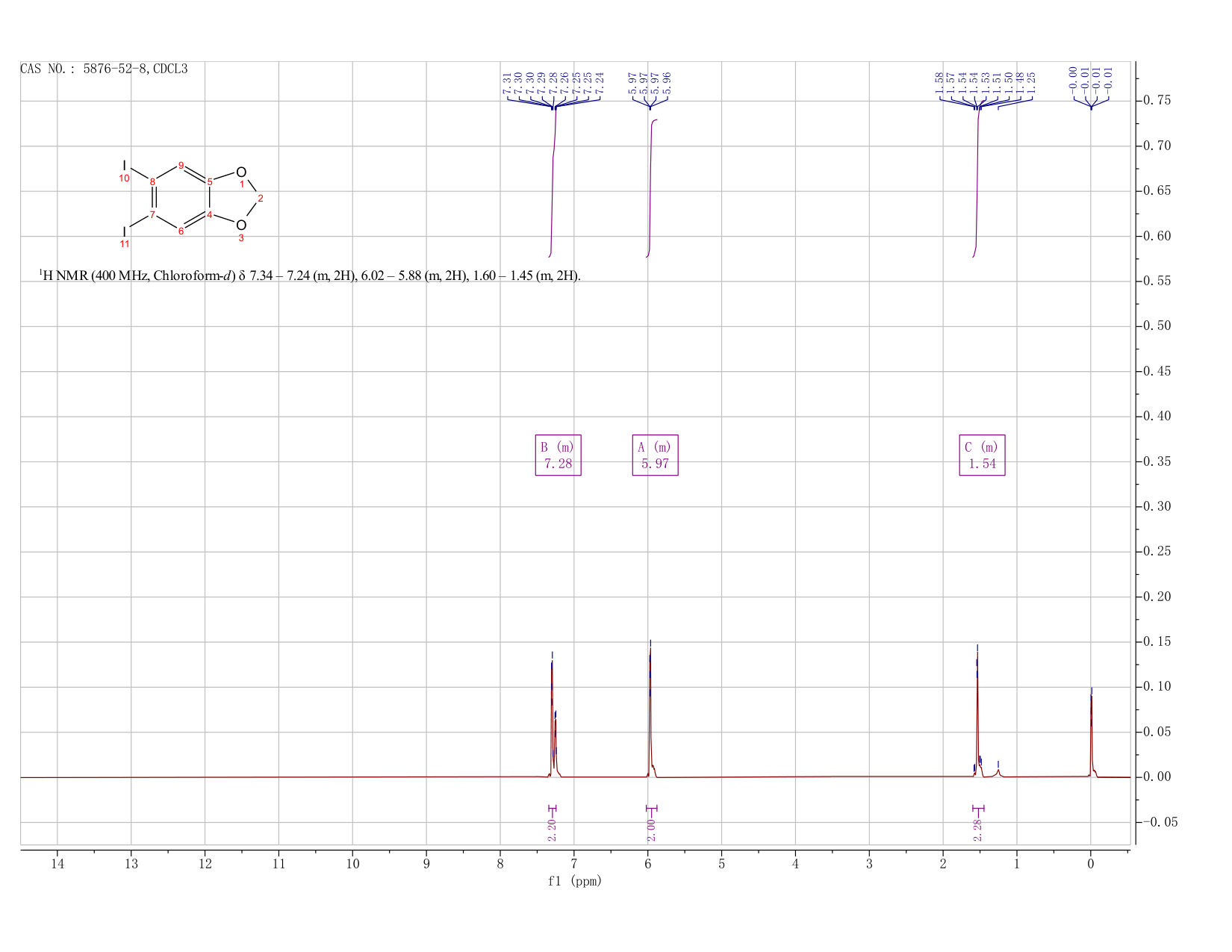Screen dimensions: 1232x952
Task: Click the x-axis tick label 3
Action: coord(869,865)
